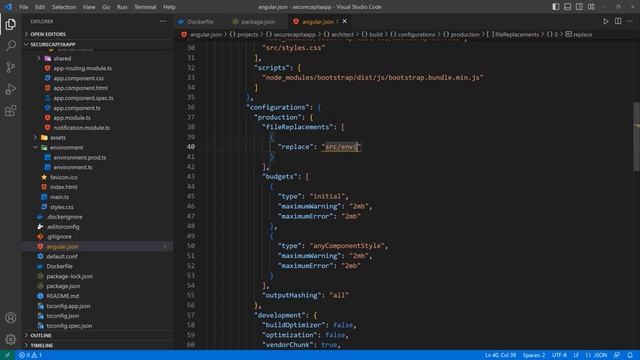Open tsconfig.app.json file
This screenshot has width=640, height=360.
[68, 306]
